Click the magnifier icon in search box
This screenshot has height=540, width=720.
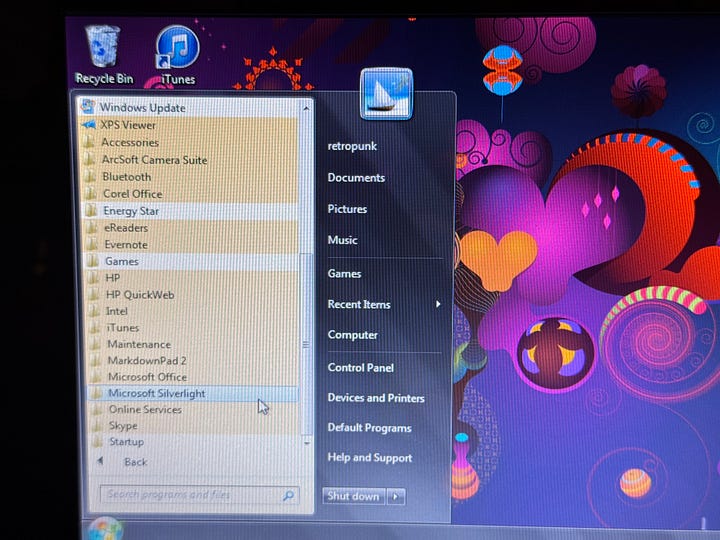click(288, 495)
